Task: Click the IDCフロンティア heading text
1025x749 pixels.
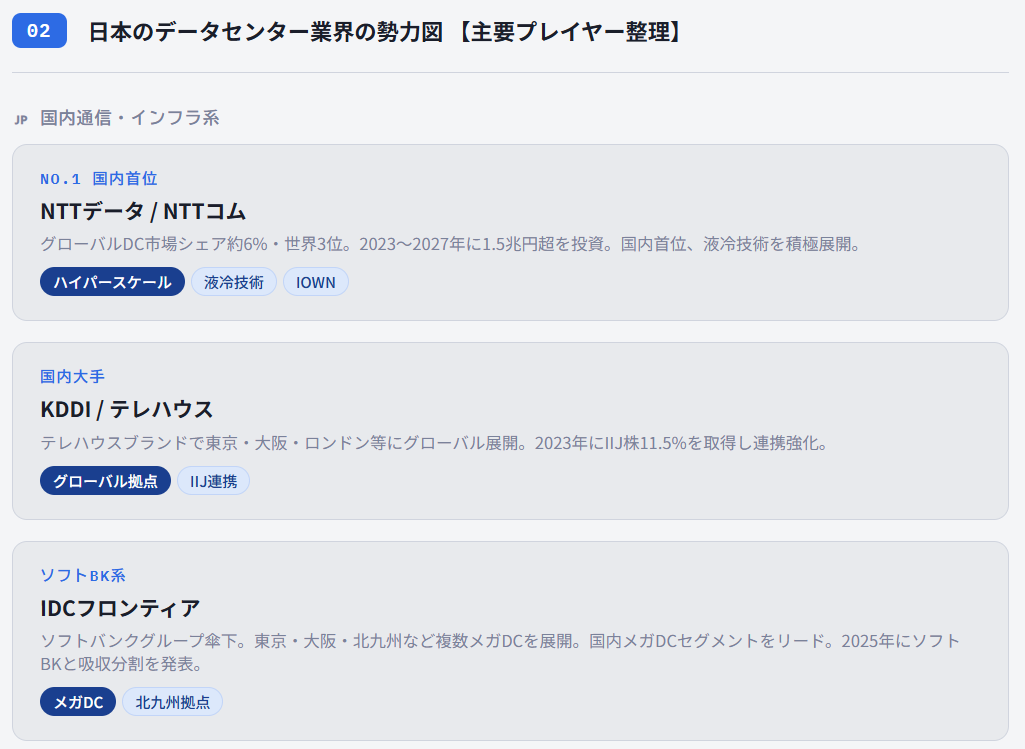Action: tap(119, 607)
